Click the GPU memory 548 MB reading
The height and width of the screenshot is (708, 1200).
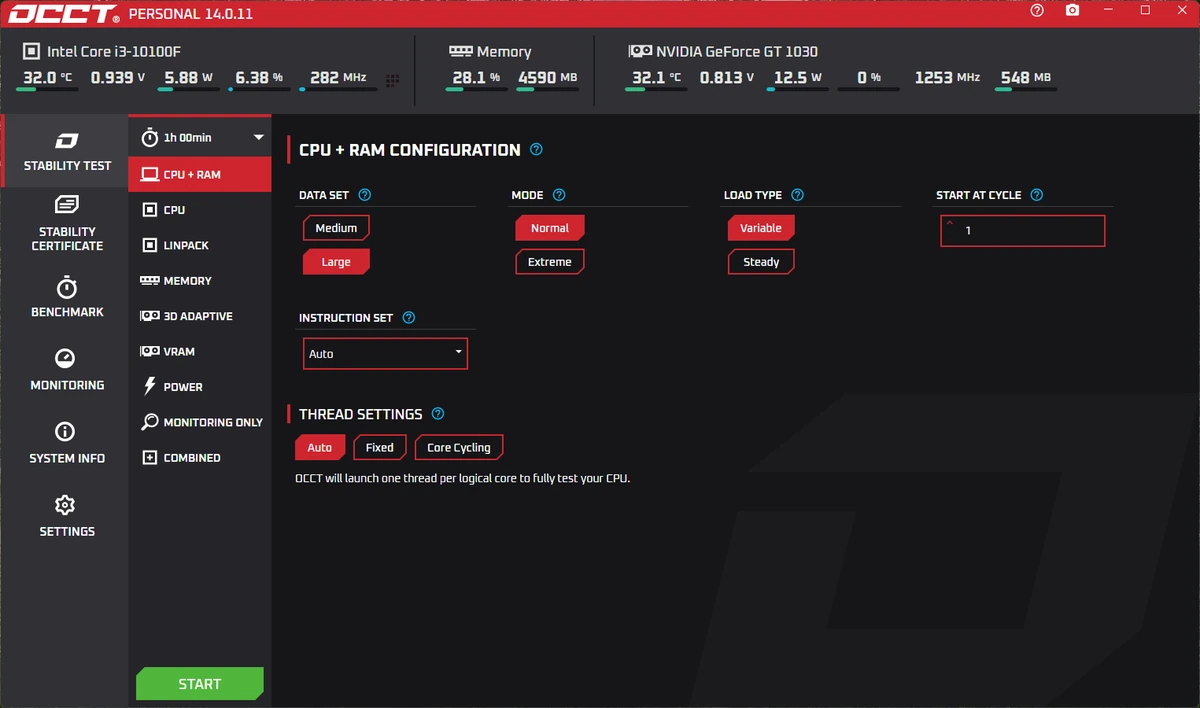(1025, 77)
